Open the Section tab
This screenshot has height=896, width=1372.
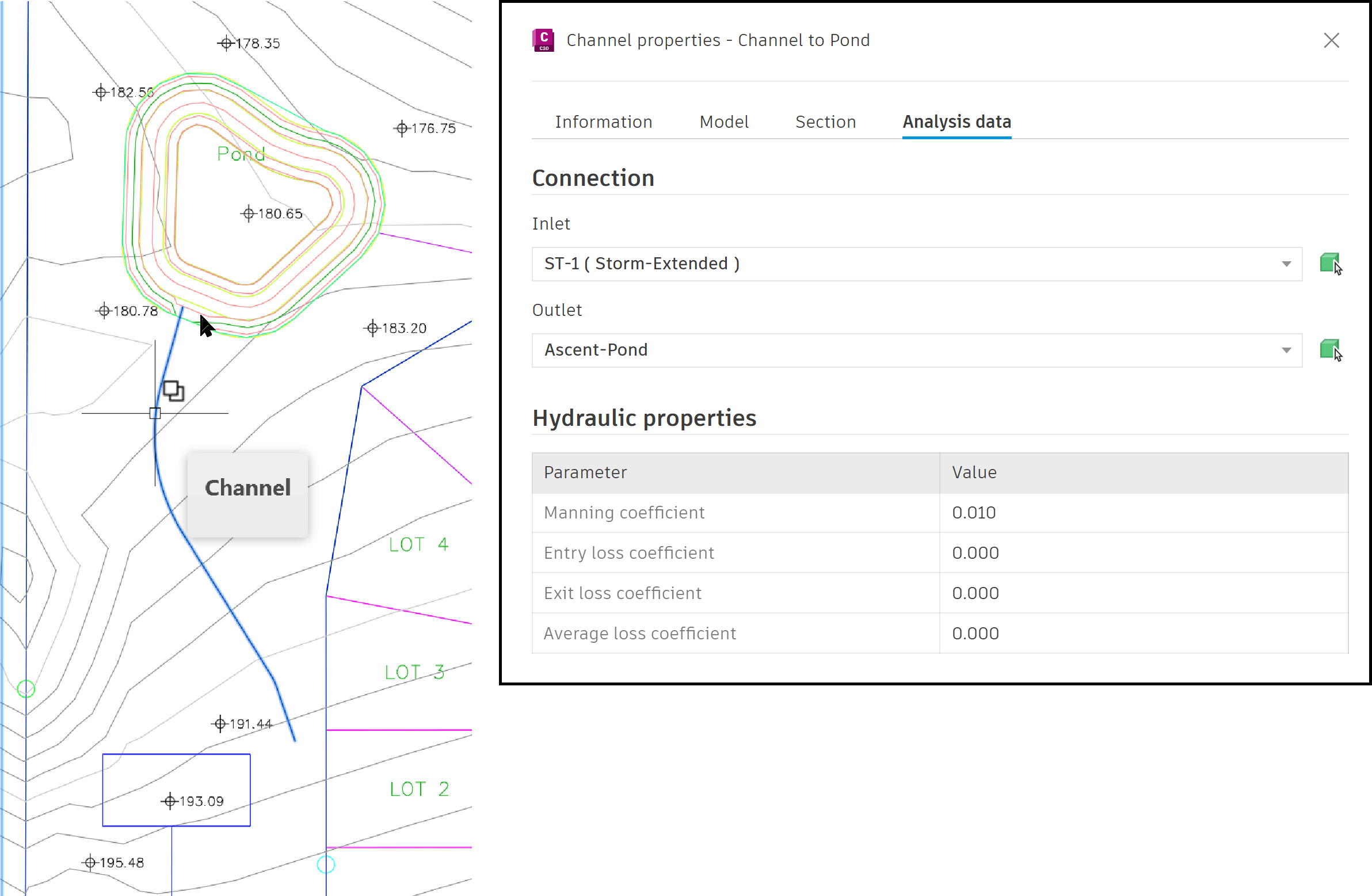tap(825, 122)
